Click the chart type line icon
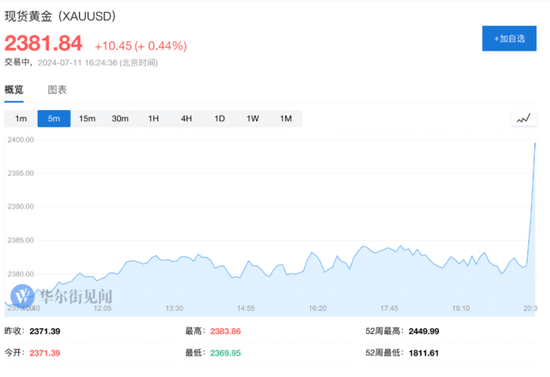 [524, 119]
